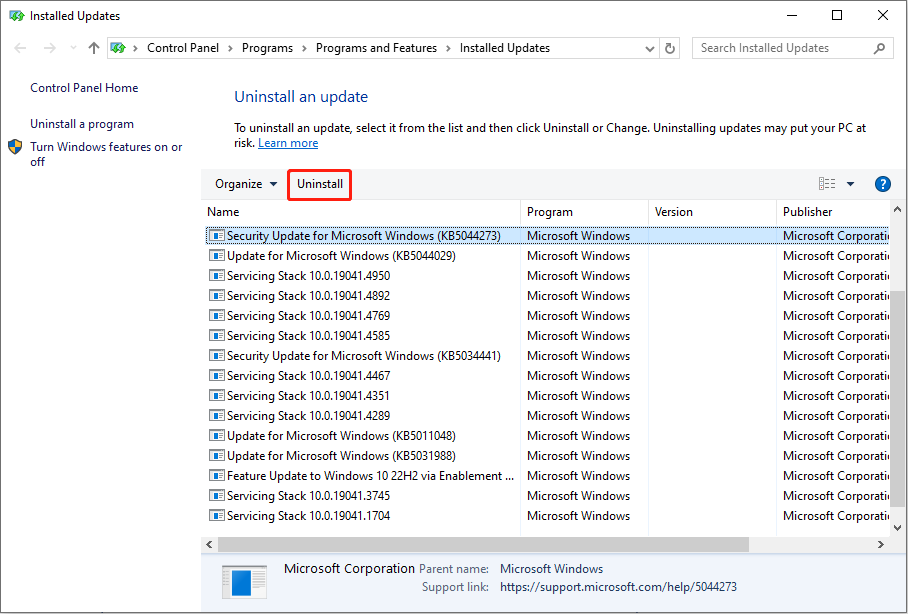This screenshot has width=908, height=614.
Task: Click the icon beside Servicing Stack 10.0.19041.4950
Action: point(217,276)
